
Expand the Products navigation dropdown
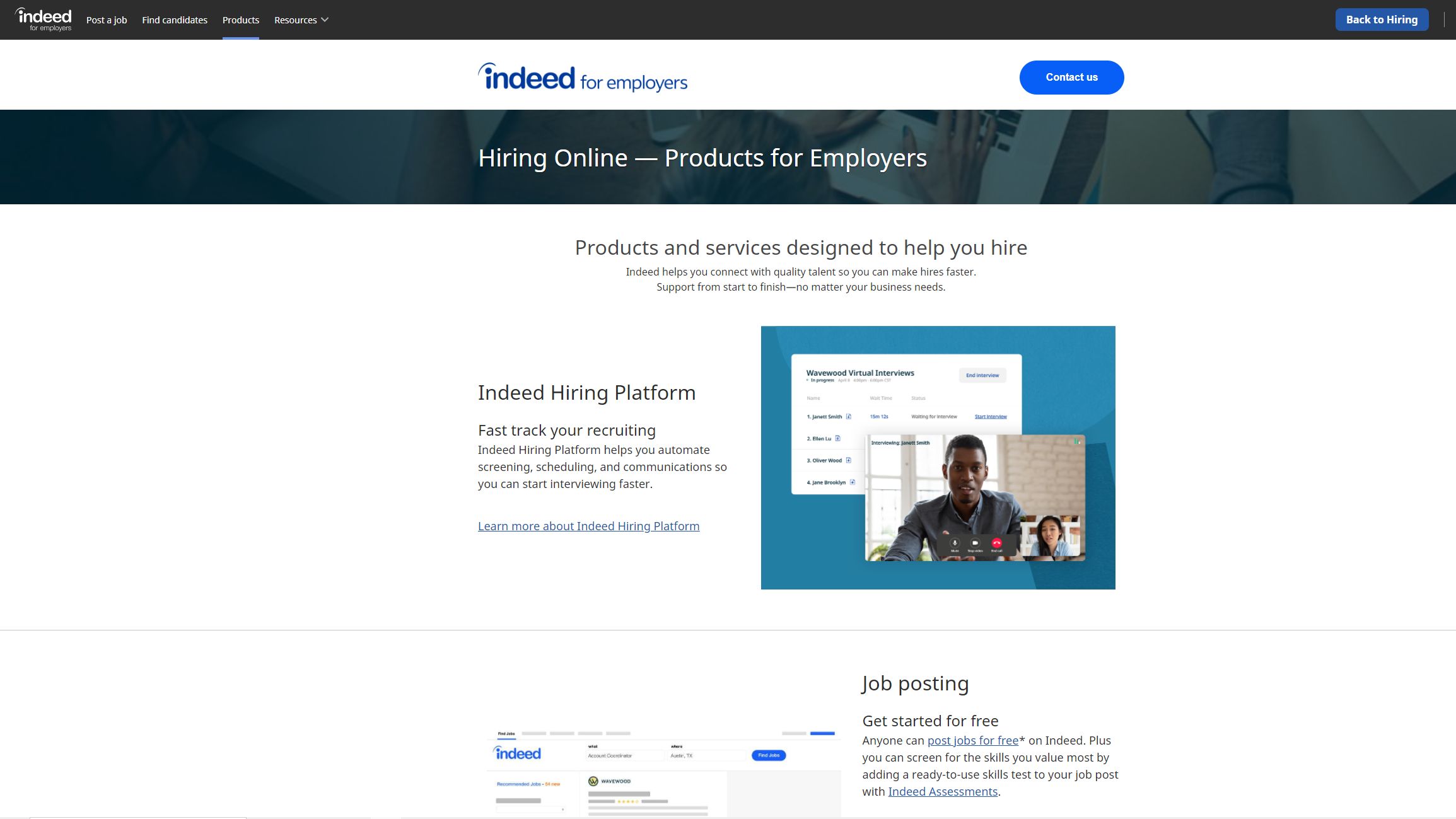click(x=239, y=19)
